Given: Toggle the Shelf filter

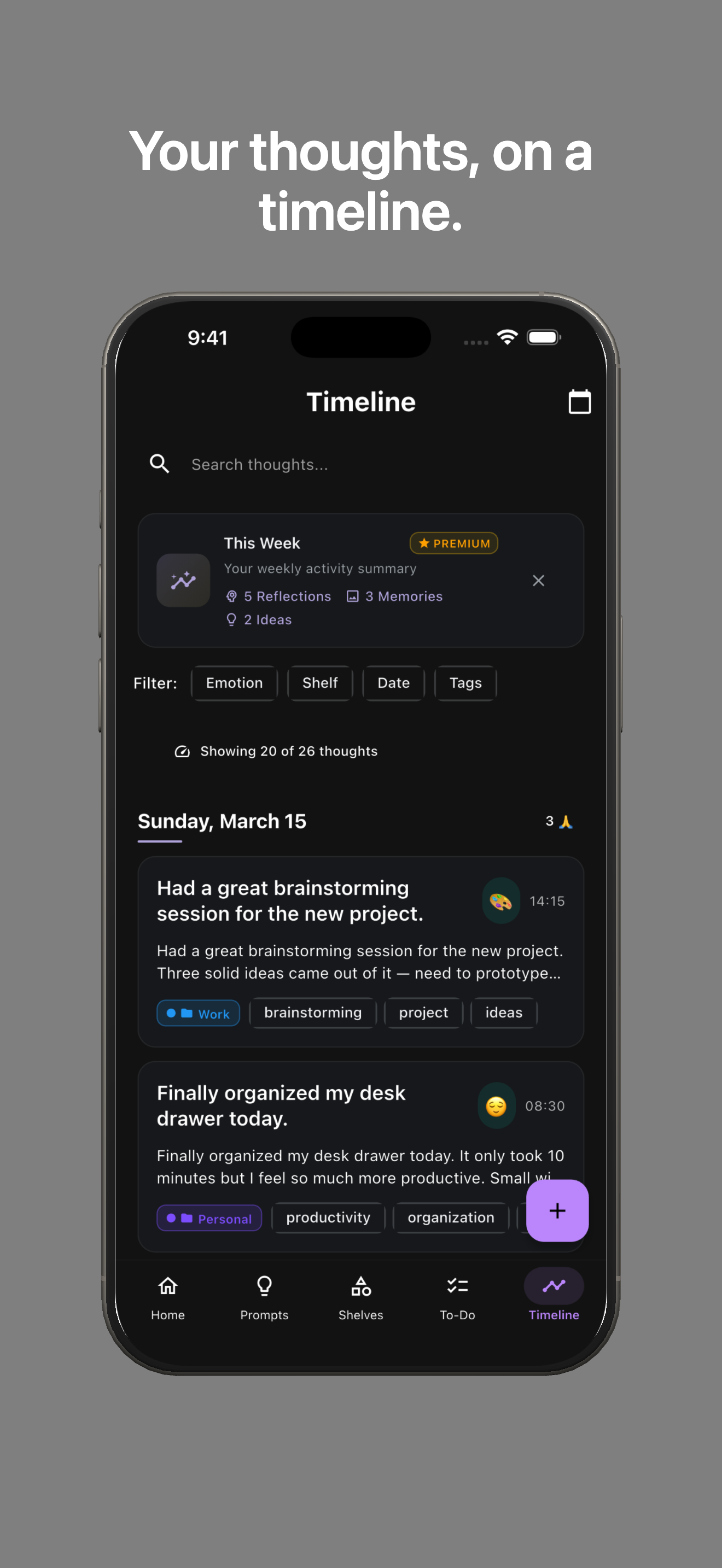Looking at the screenshot, I should tap(319, 683).
